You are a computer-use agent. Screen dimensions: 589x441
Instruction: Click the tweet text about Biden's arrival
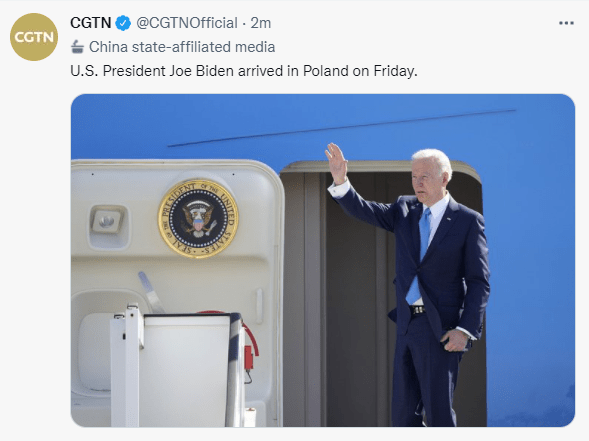[244, 71]
